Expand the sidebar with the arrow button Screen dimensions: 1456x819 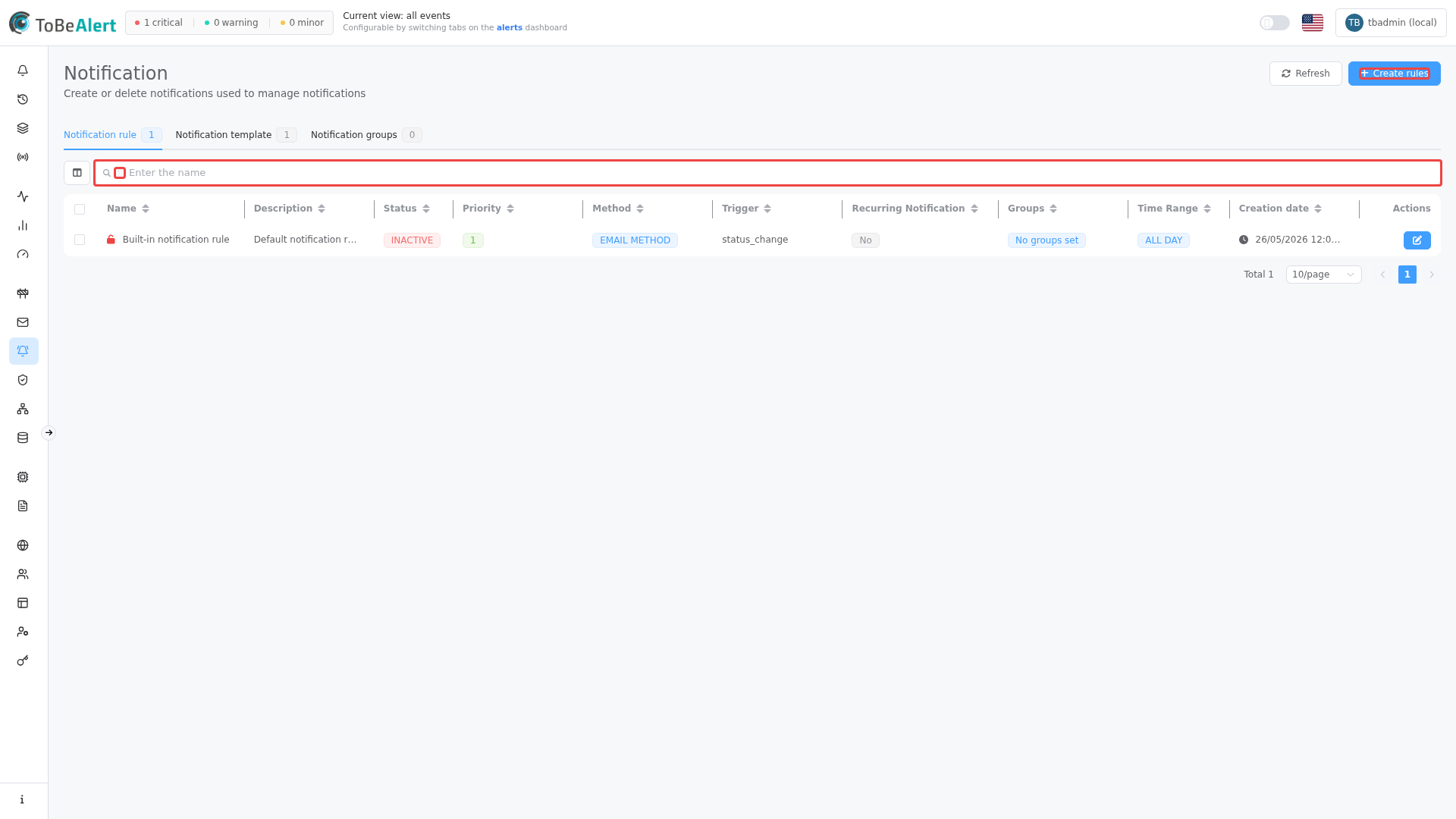(x=49, y=433)
